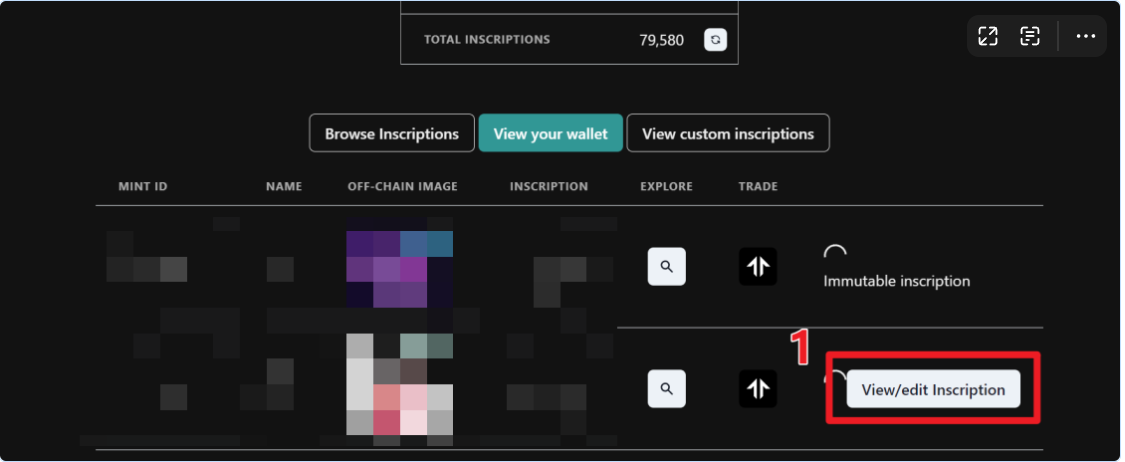This screenshot has height=462, width=1125.
Task: Select the View your wallet tab
Action: tap(550, 134)
